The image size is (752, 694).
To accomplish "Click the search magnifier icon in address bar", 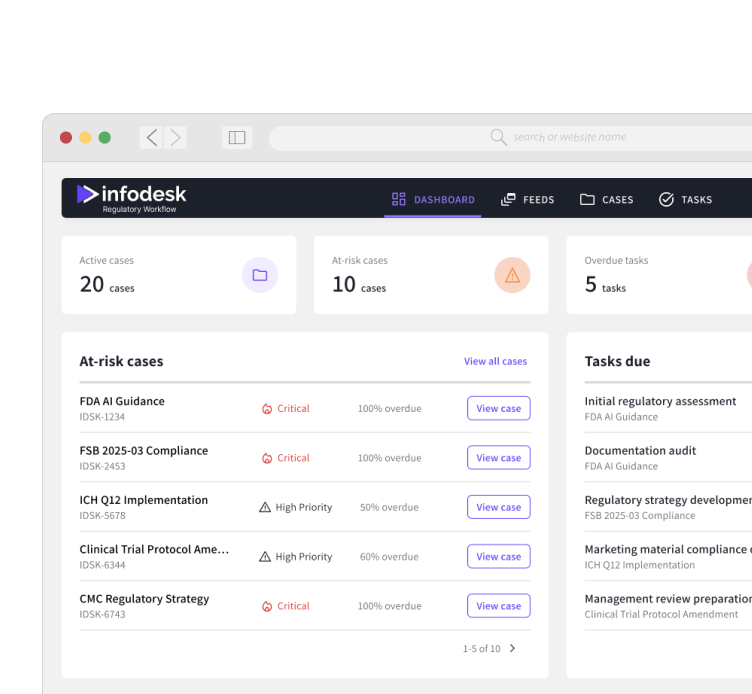I will [x=498, y=137].
